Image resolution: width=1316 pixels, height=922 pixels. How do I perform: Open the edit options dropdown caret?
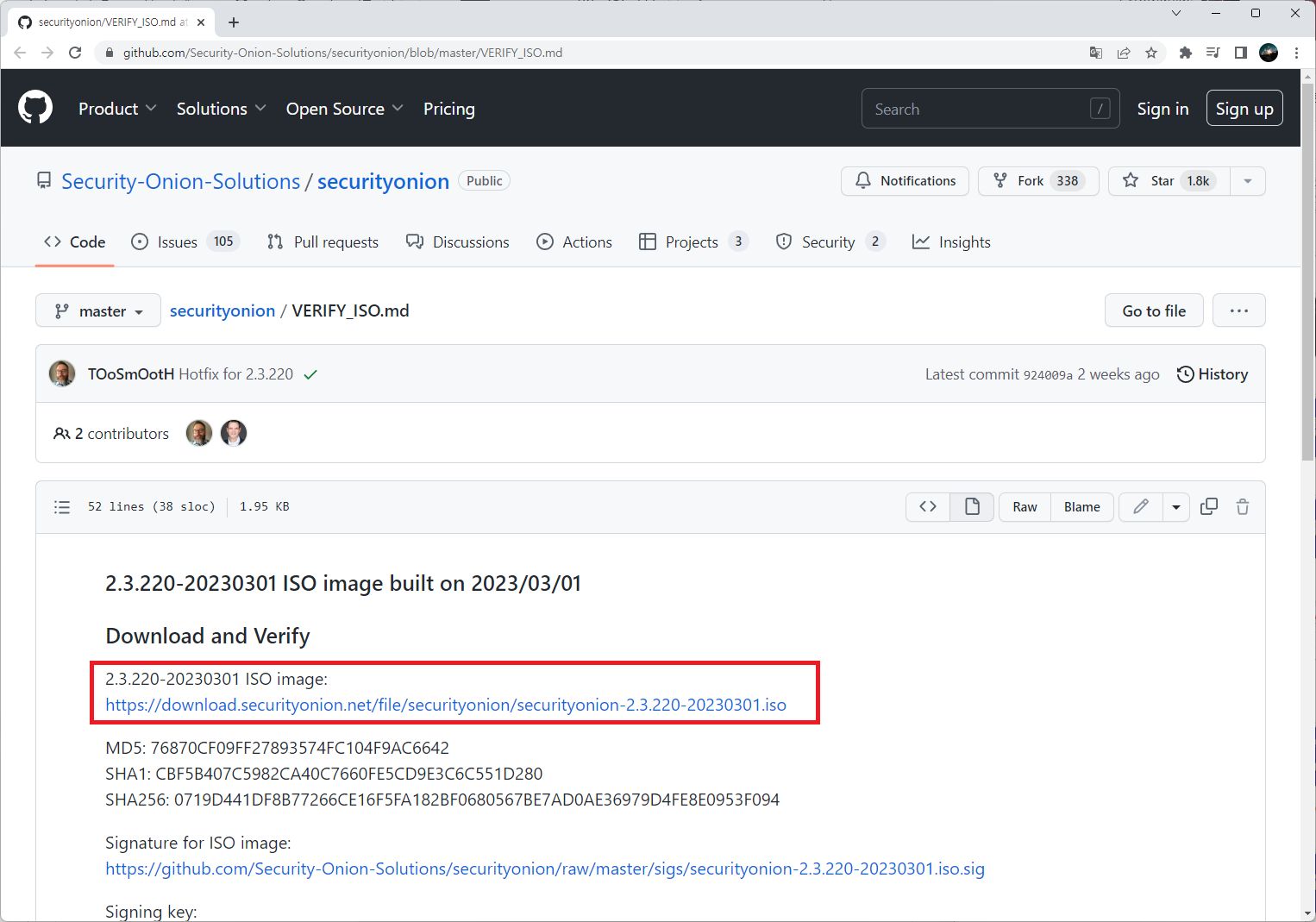1176,507
